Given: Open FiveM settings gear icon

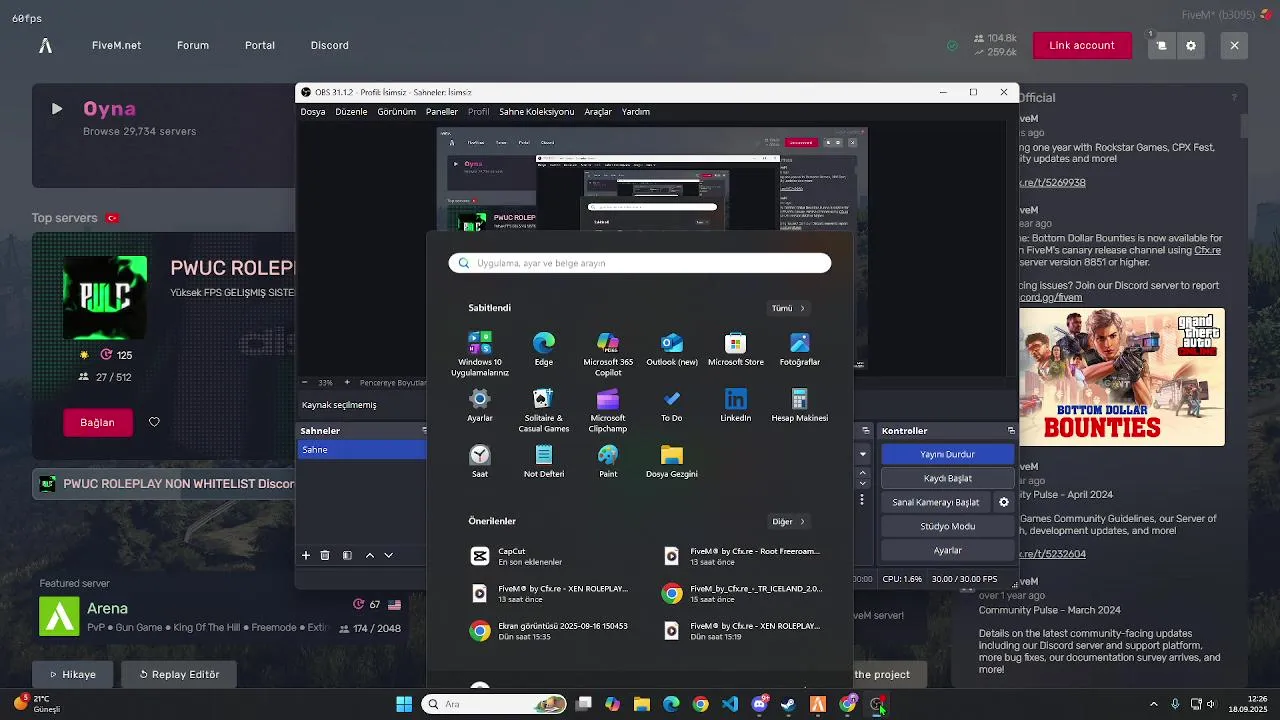Looking at the screenshot, I should click(x=1191, y=45).
